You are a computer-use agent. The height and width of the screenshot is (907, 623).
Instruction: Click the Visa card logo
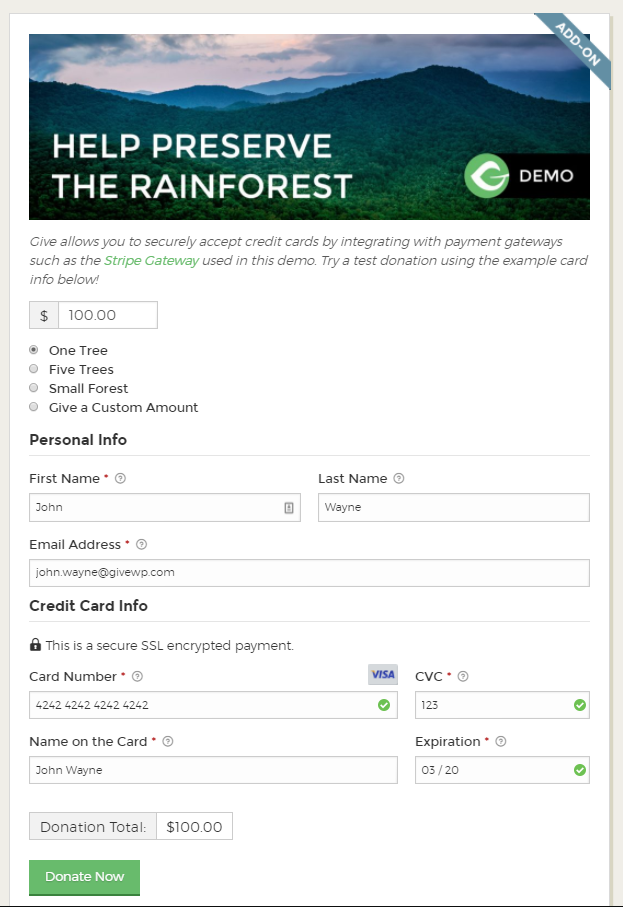(383, 674)
